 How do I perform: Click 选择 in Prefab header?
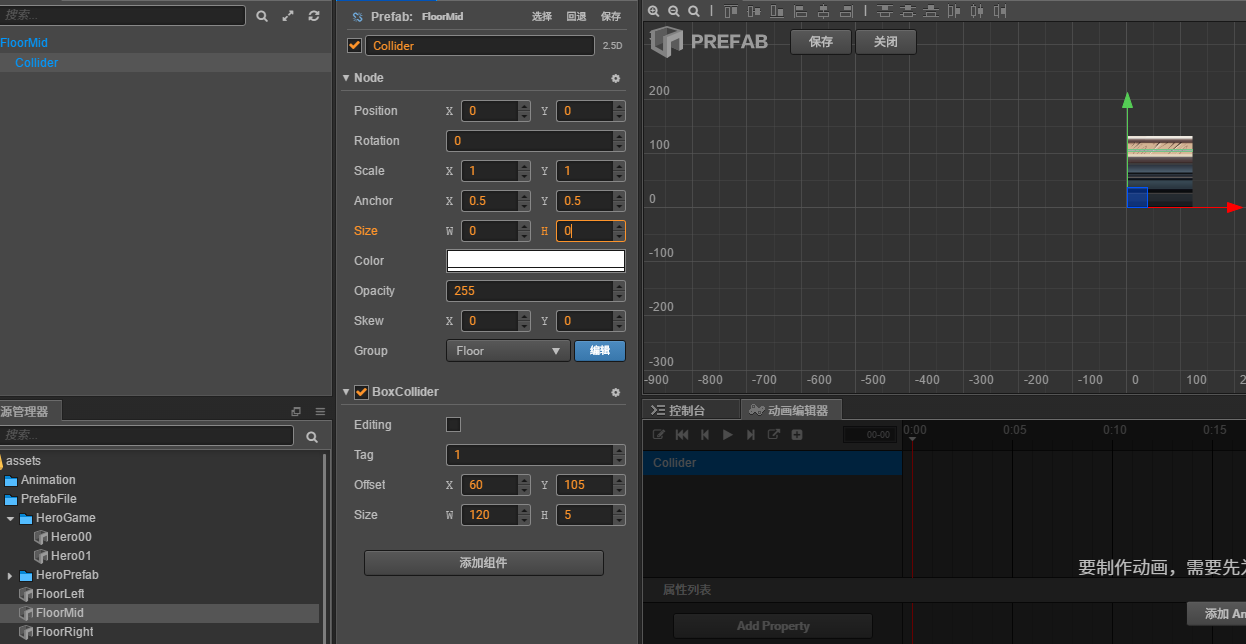coord(542,17)
